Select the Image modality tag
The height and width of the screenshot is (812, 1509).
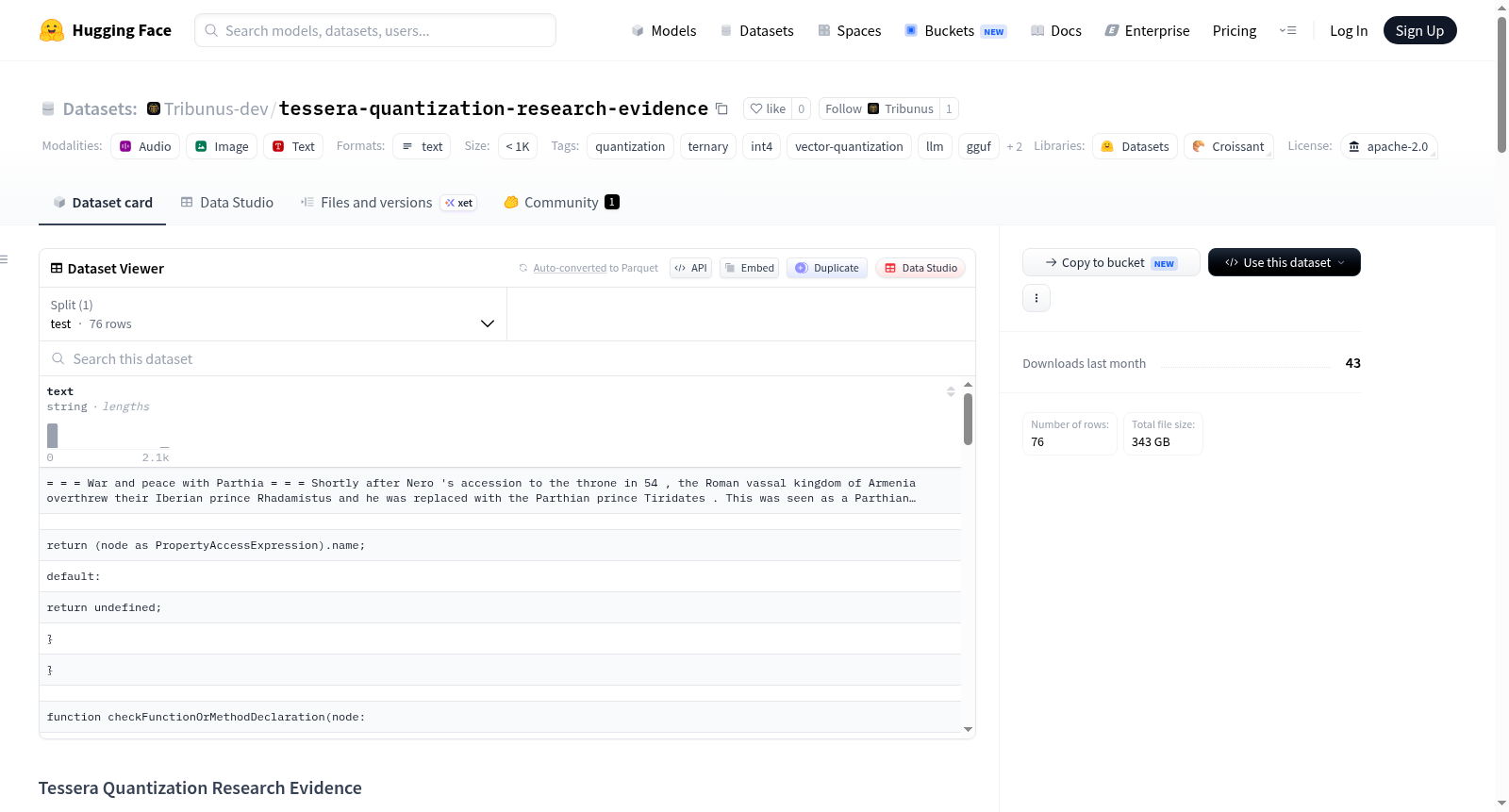tap(222, 146)
